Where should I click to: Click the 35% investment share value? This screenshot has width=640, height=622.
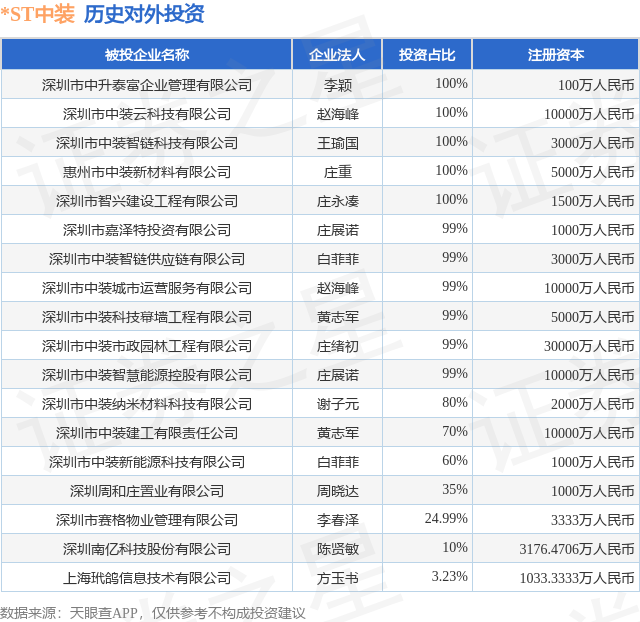[455, 489]
